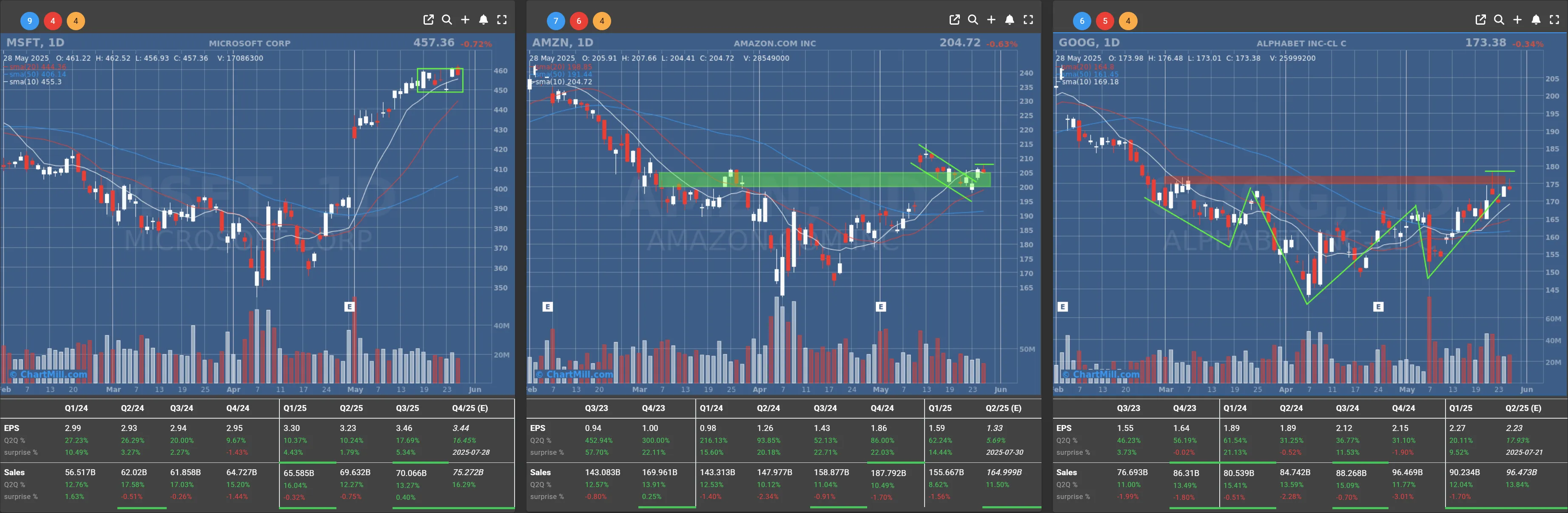Click ALPHABET INC-CL C company name

1301,43
